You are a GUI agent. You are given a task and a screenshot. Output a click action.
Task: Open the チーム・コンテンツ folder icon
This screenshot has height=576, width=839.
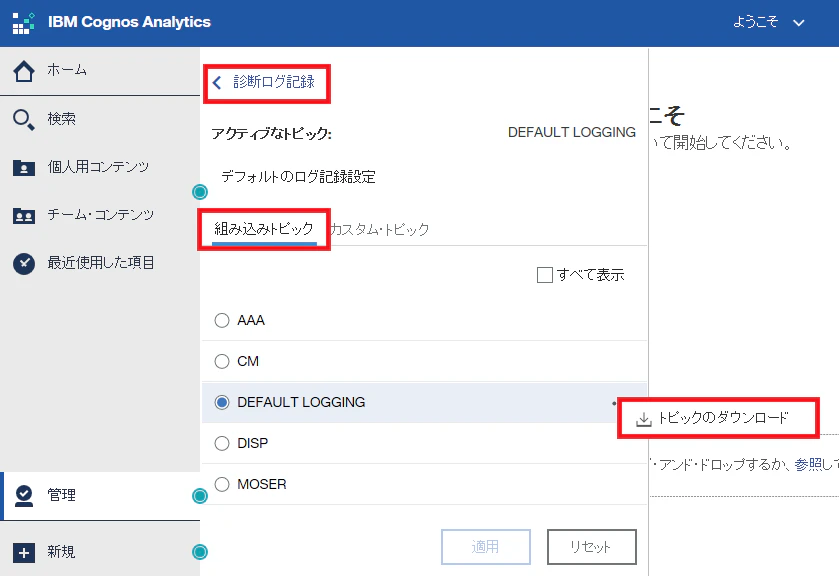(24, 216)
